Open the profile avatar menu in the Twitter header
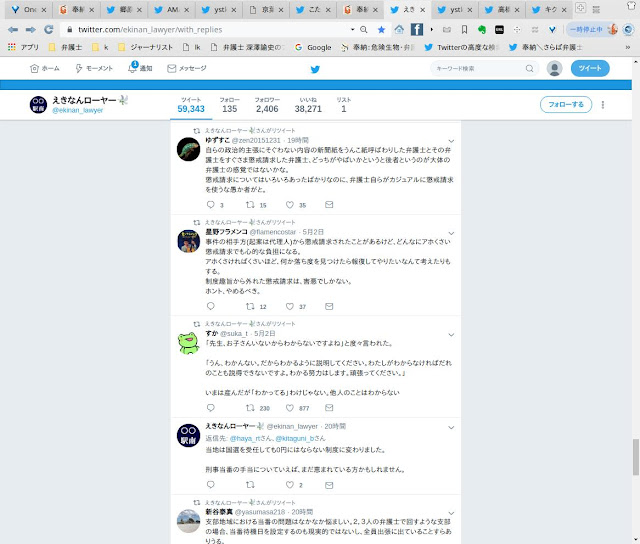Viewport: 640px width, 544px height. pyautogui.click(x=554, y=69)
